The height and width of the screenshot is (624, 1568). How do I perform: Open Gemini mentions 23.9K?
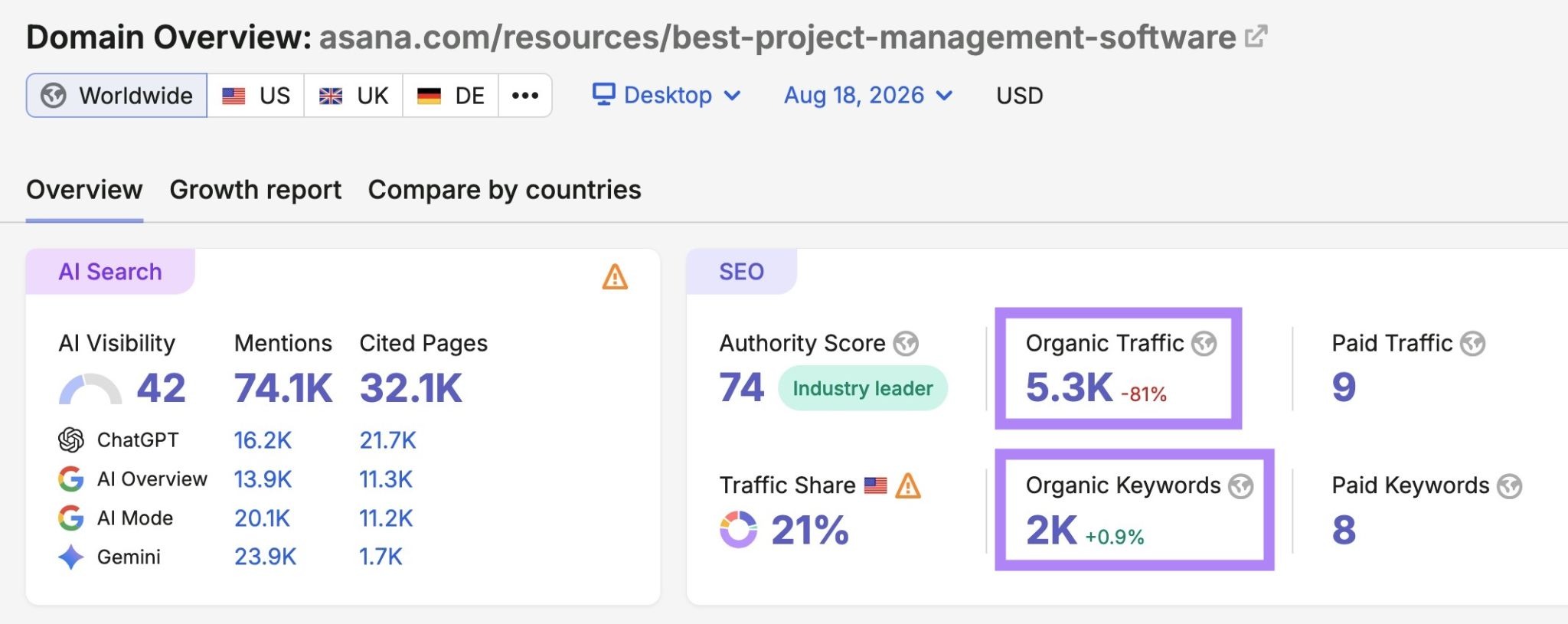coord(265,557)
